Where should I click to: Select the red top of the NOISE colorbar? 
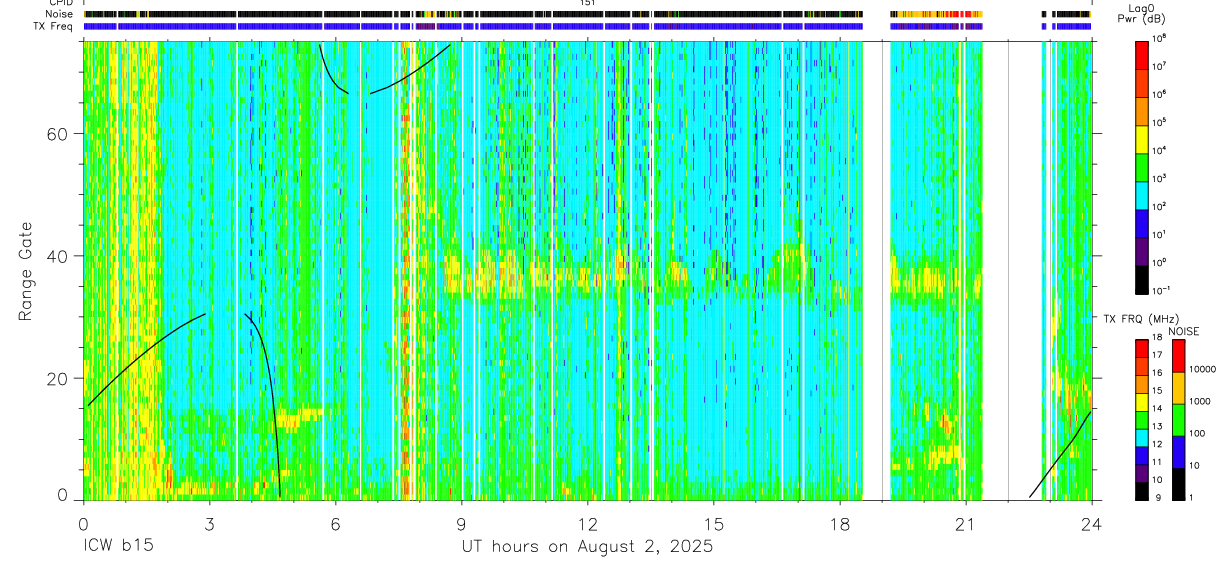[x=1180, y=356]
